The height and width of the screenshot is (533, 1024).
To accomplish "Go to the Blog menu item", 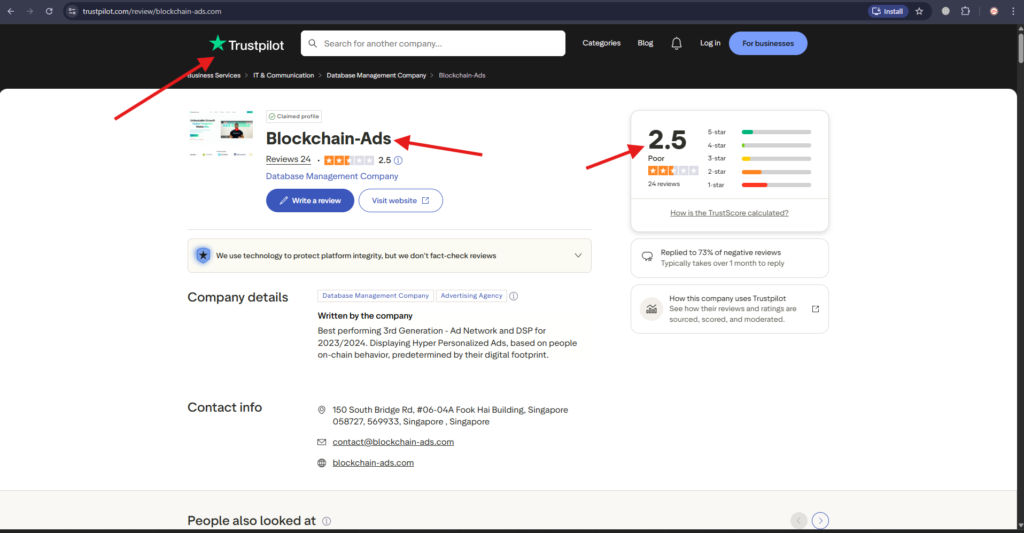I will click(645, 43).
